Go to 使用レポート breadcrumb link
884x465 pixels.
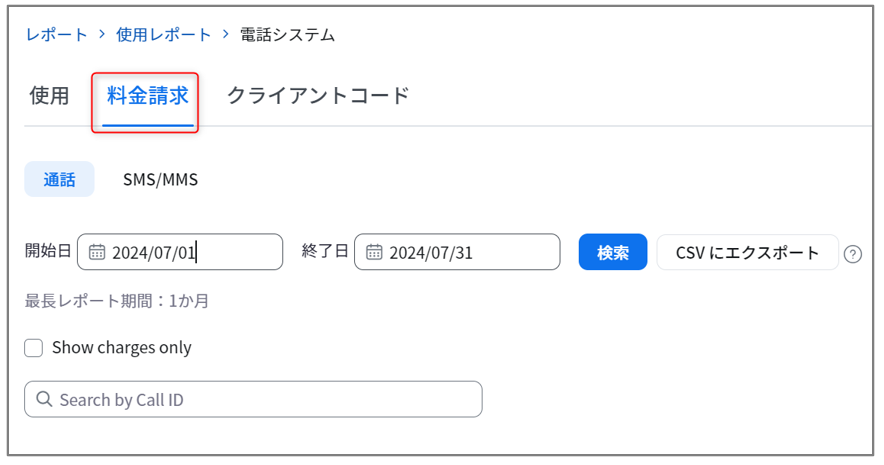pos(163,34)
